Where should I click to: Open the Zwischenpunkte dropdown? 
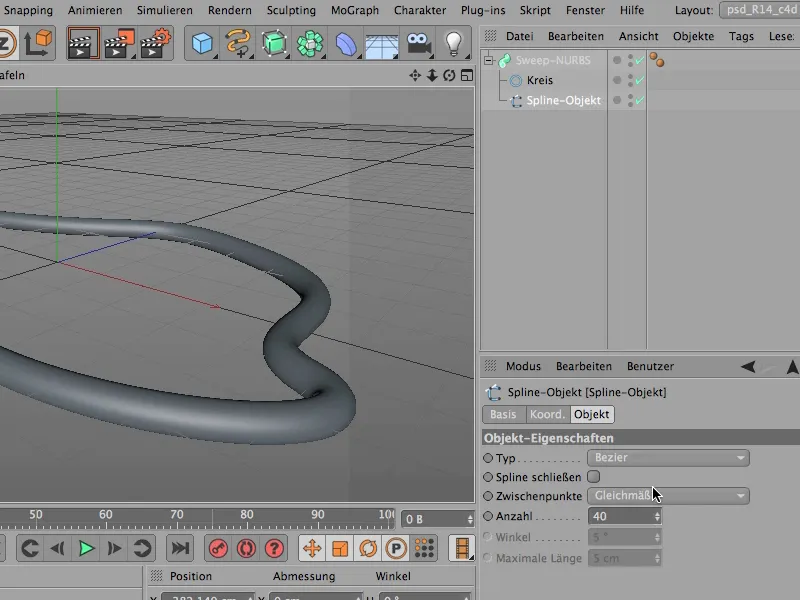668,495
